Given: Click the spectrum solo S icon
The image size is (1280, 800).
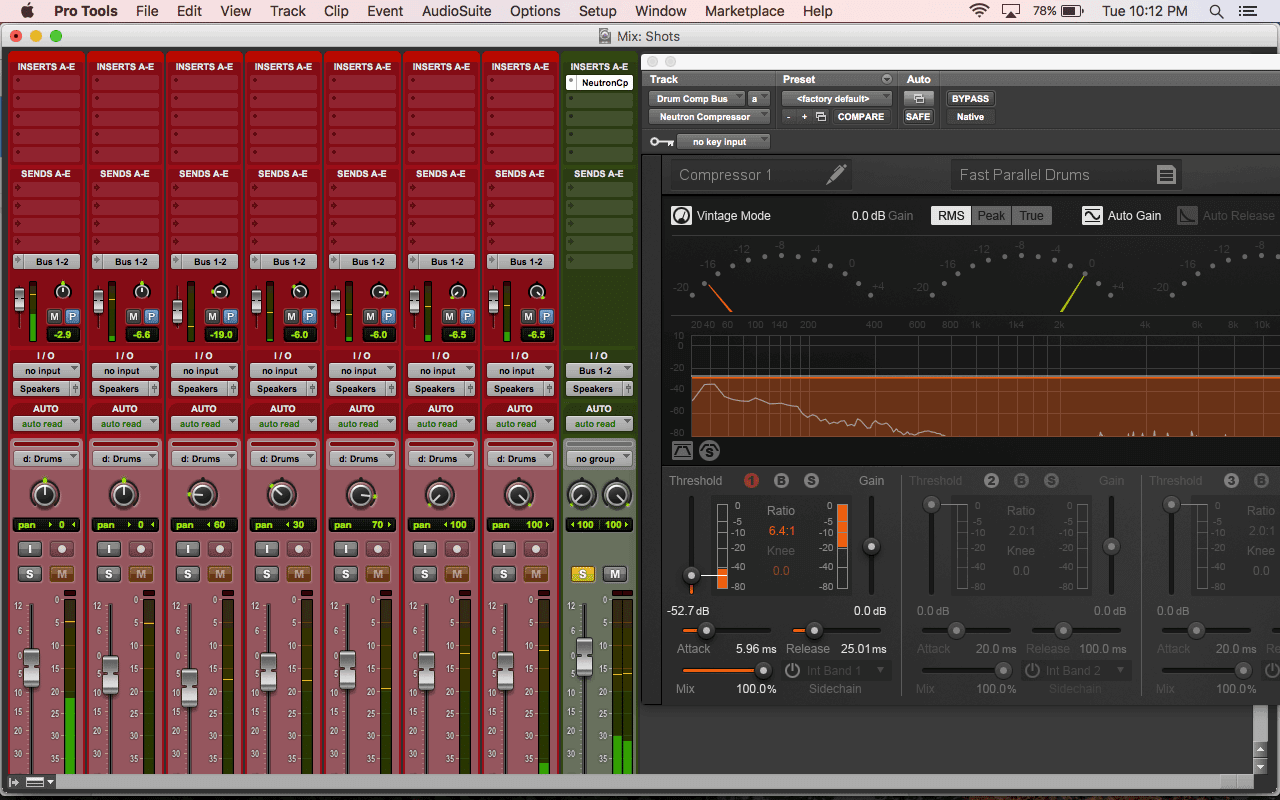Looking at the screenshot, I should pyautogui.click(x=709, y=451).
